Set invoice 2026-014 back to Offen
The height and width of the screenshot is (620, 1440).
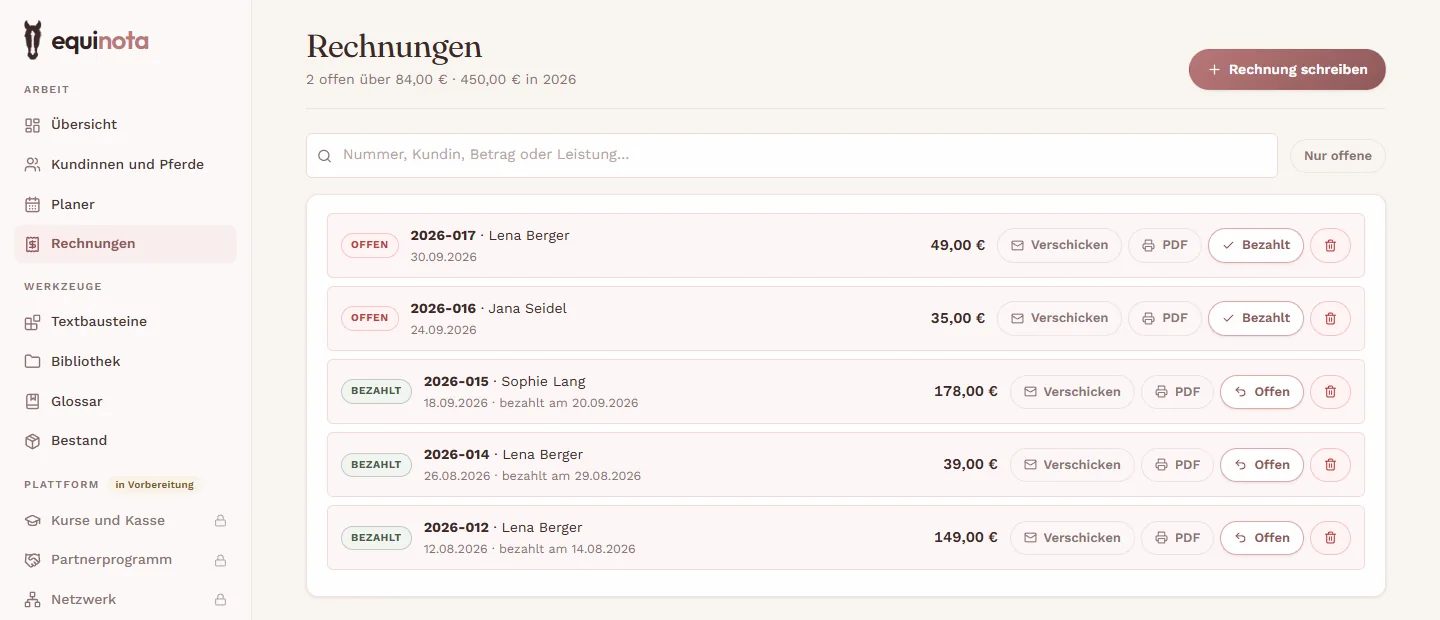pyautogui.click(x=1262, y=465)
